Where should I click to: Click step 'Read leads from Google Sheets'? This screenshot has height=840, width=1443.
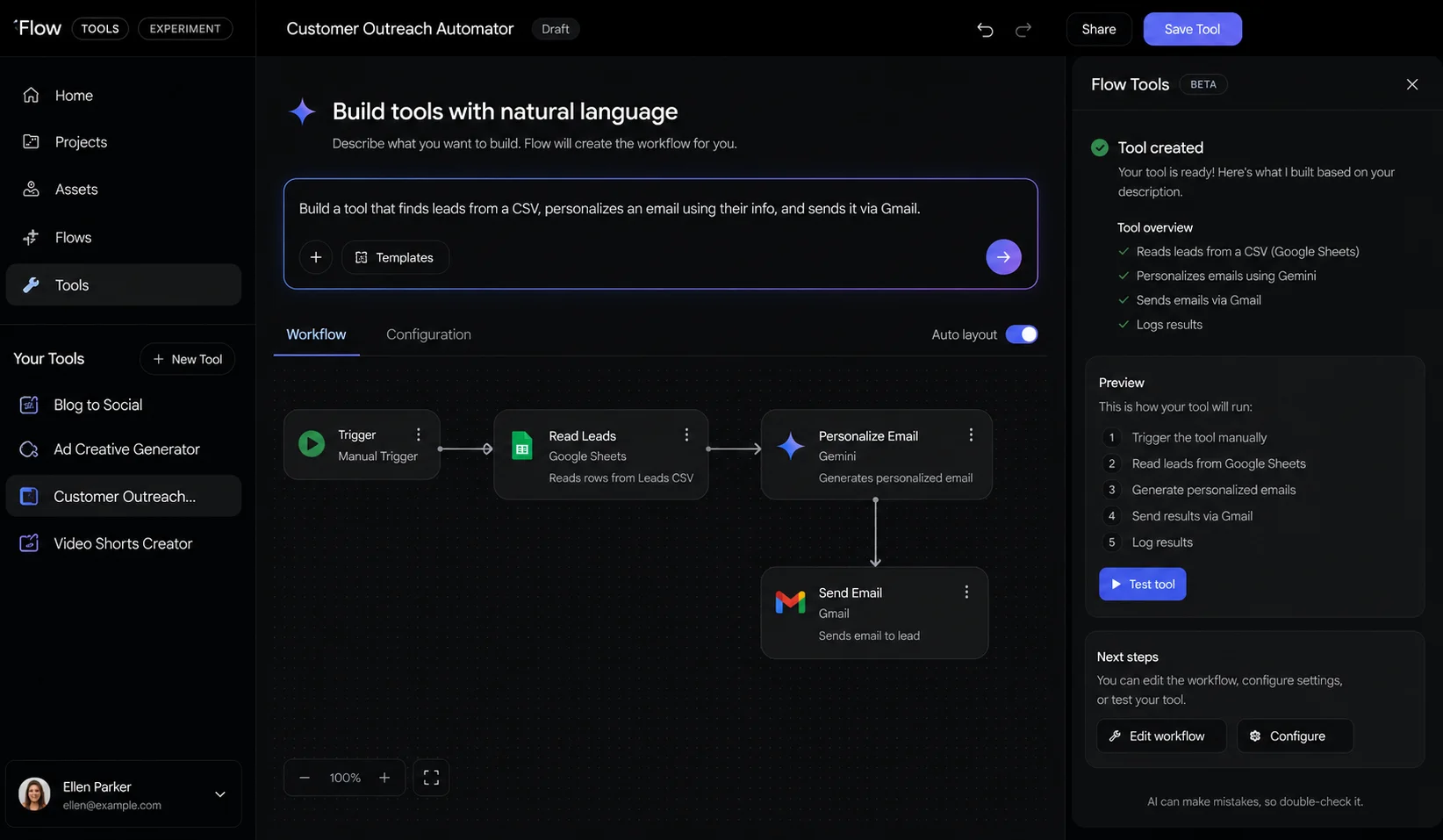pyautogui.click(x=1218, y=463)
